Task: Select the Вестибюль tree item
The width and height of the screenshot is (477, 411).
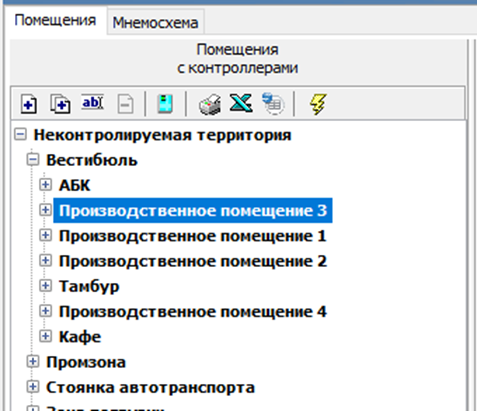Action: coord(92,160)
